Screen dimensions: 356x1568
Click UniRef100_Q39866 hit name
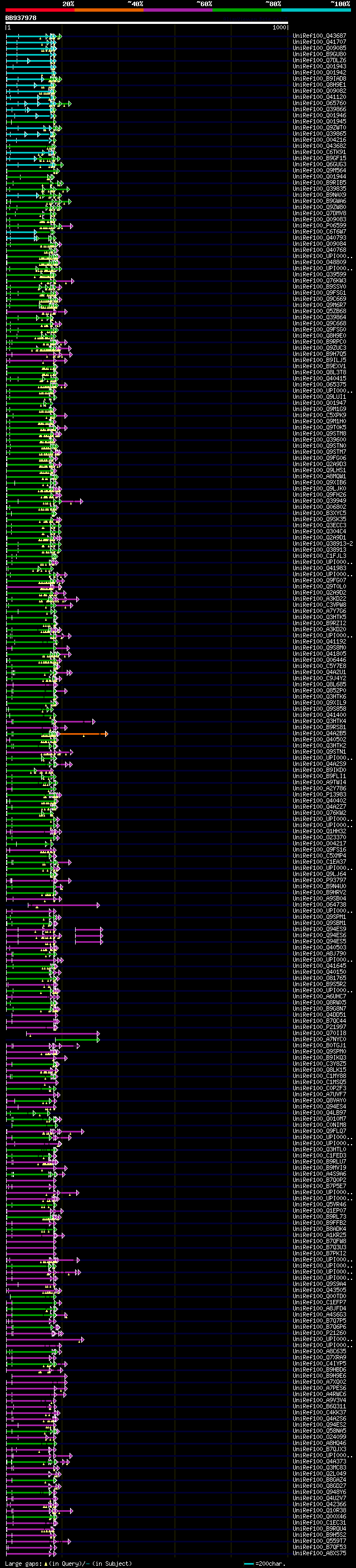(319, 110)
